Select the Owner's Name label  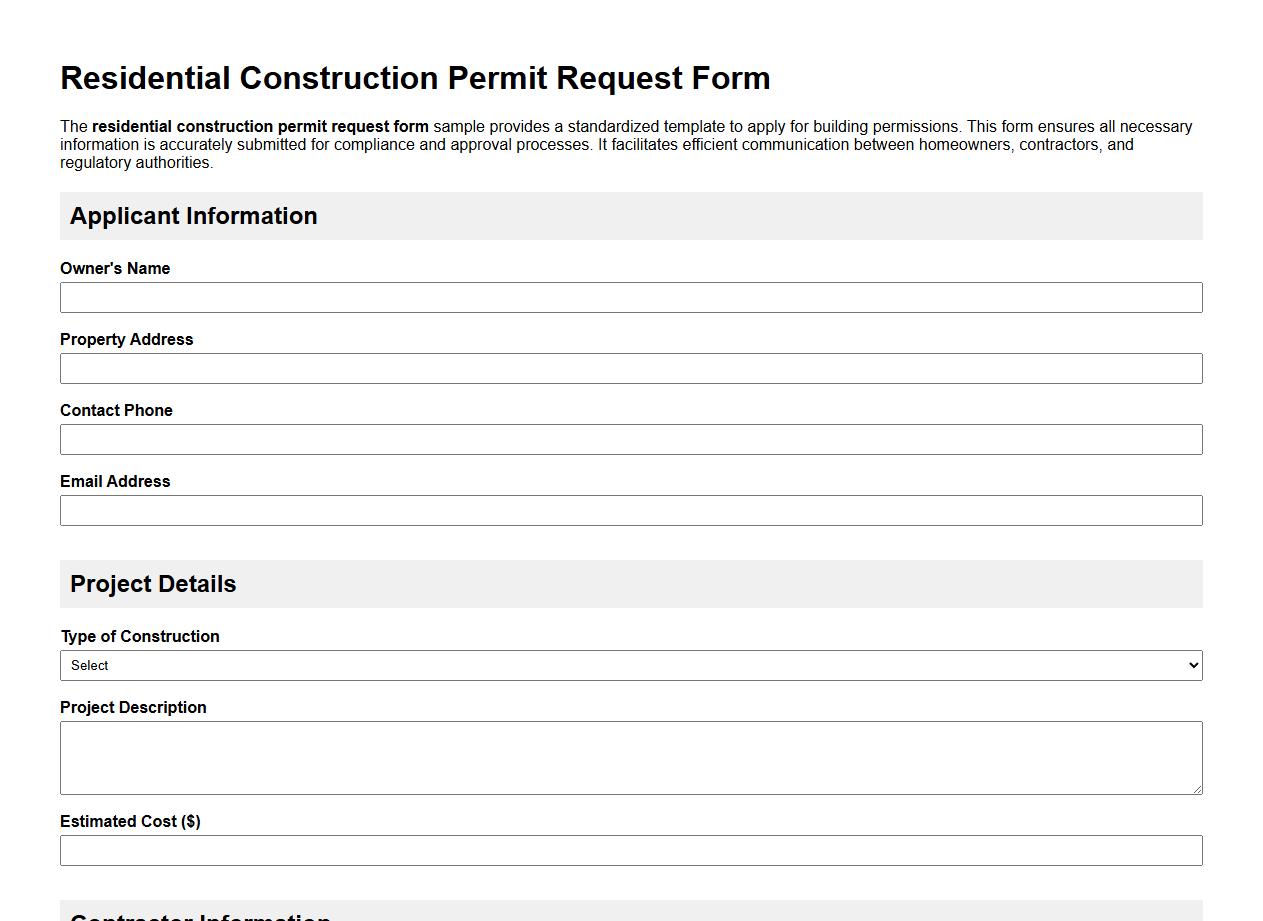pyautogui.click(x=115, y=268)
